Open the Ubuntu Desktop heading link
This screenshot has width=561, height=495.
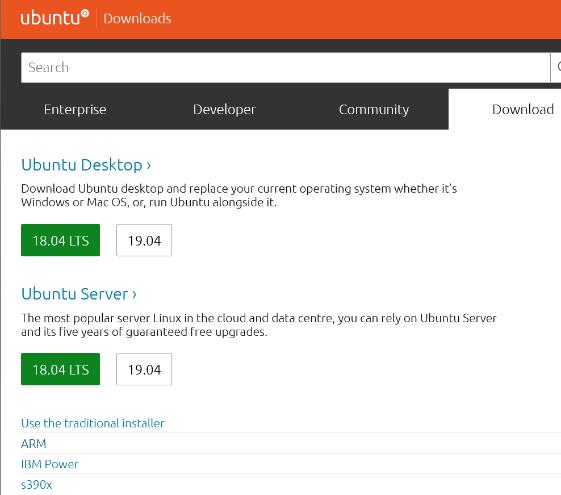[x=86, y=165]
